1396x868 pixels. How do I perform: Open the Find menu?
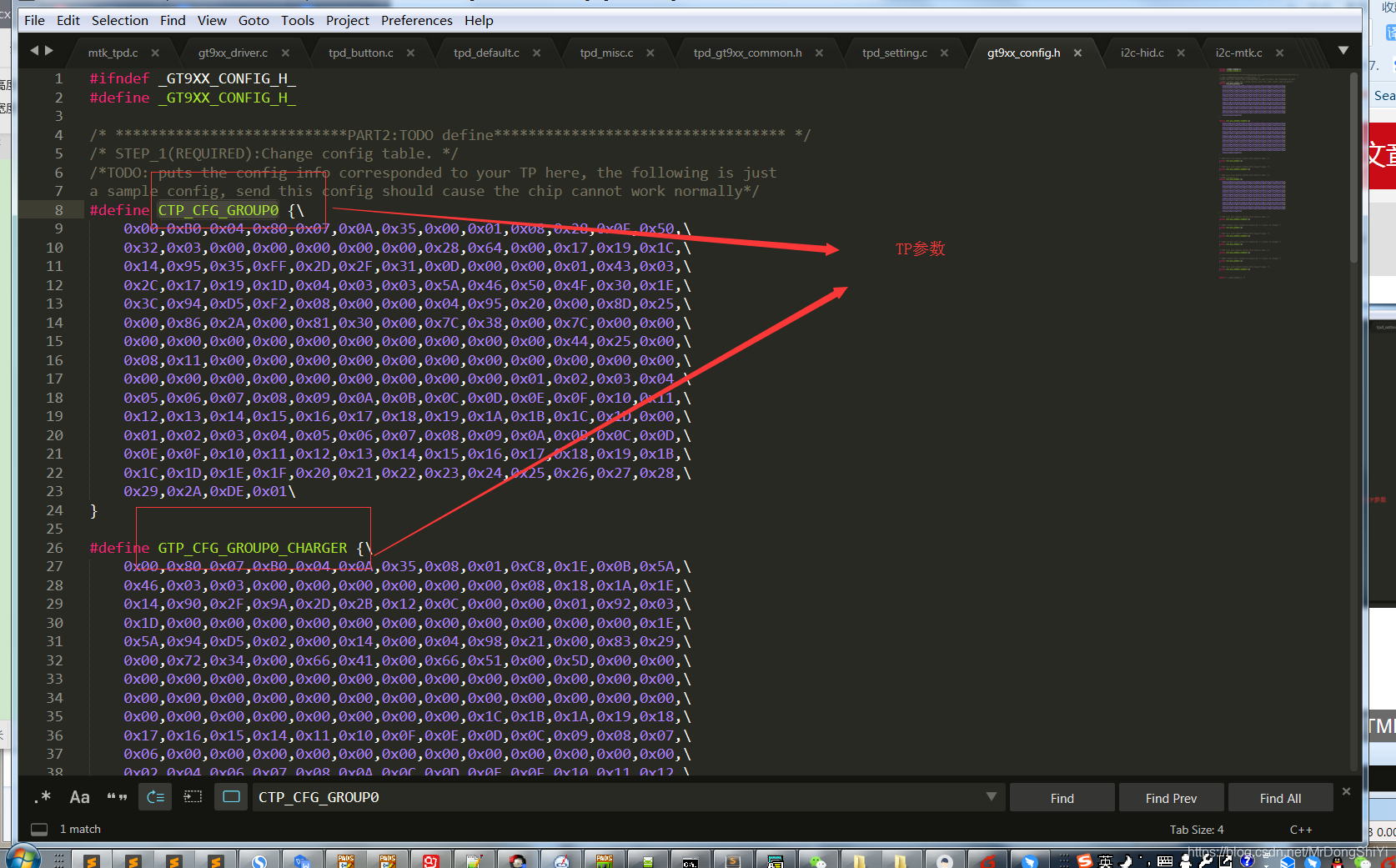click(x=173, y=20)
